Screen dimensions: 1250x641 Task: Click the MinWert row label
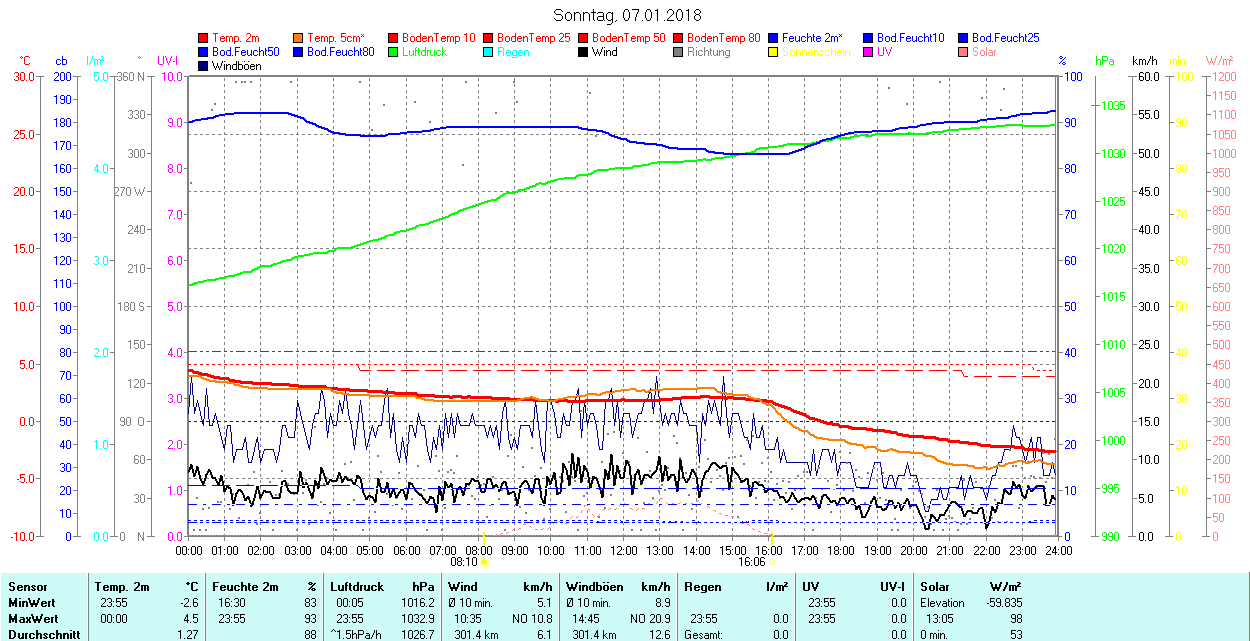32,603
